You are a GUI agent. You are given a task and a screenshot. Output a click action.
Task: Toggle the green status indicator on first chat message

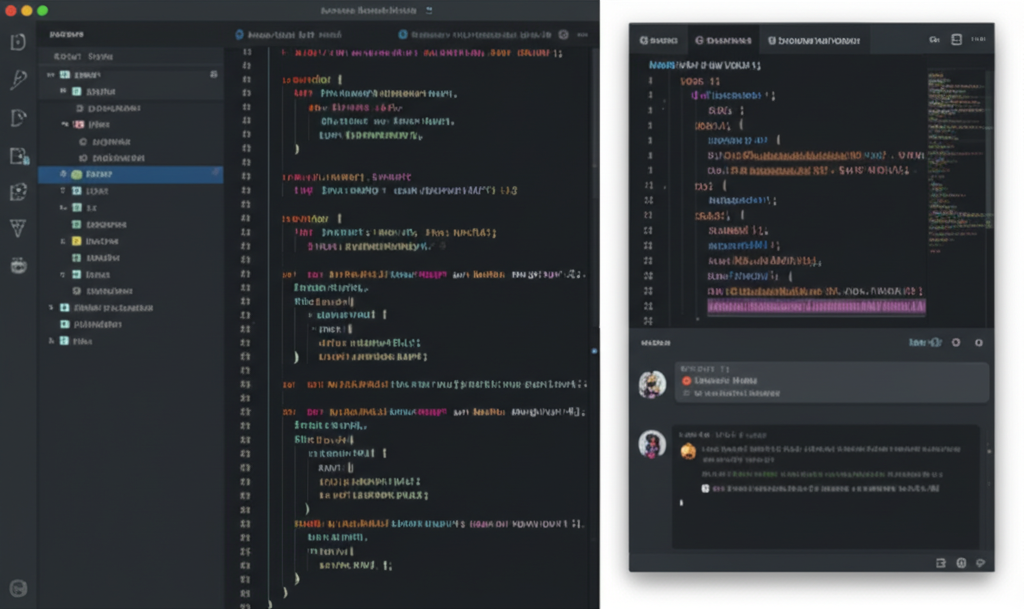(x=687, y=380)
